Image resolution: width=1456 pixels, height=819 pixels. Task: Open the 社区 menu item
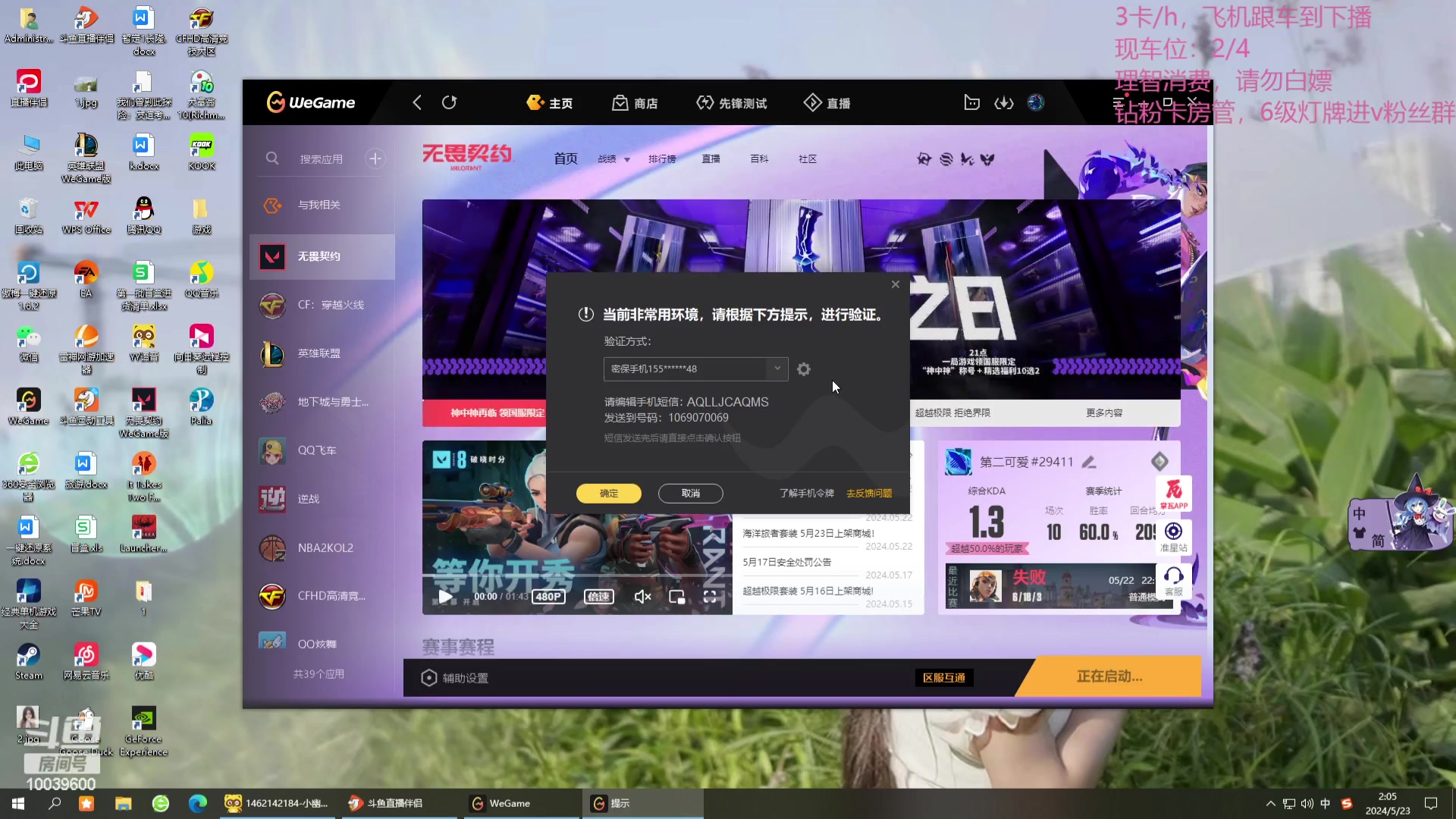808,159
